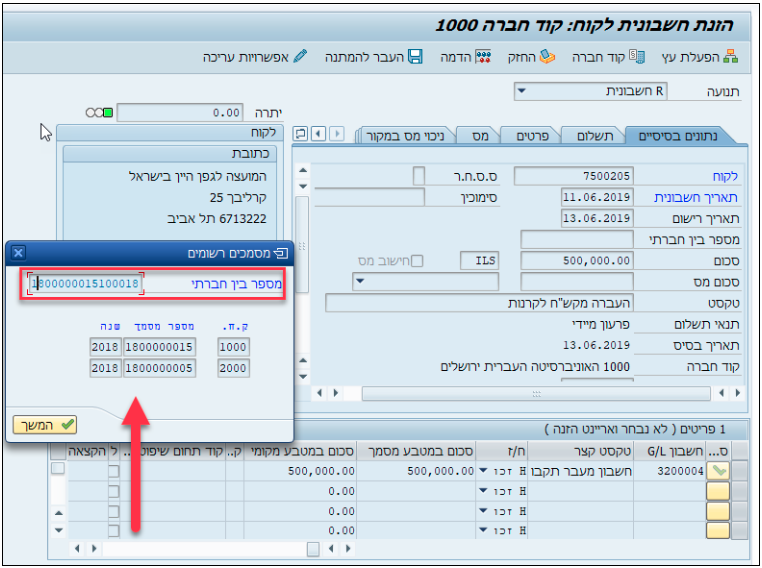762x568 pixels.
Task: Click the יתרה balance field
Action: (x=180, y=113)
